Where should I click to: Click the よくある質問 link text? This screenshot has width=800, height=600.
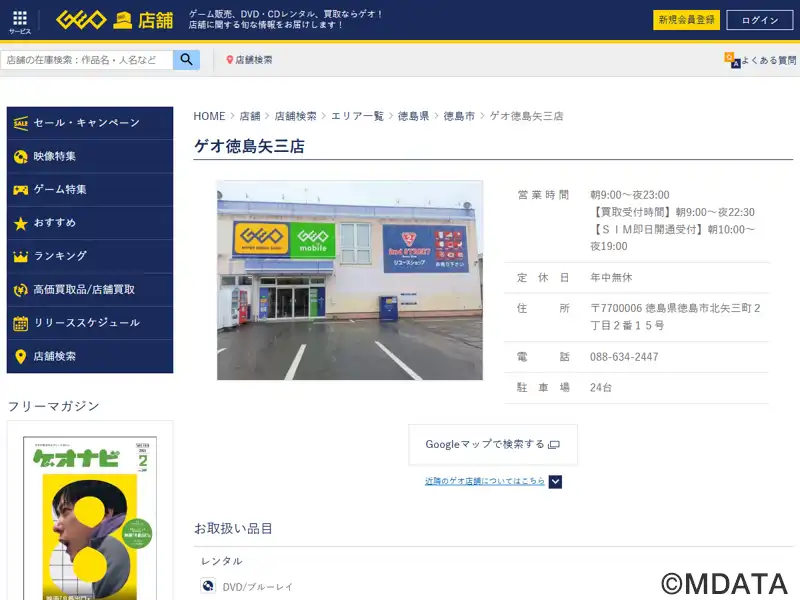point(768,60)
